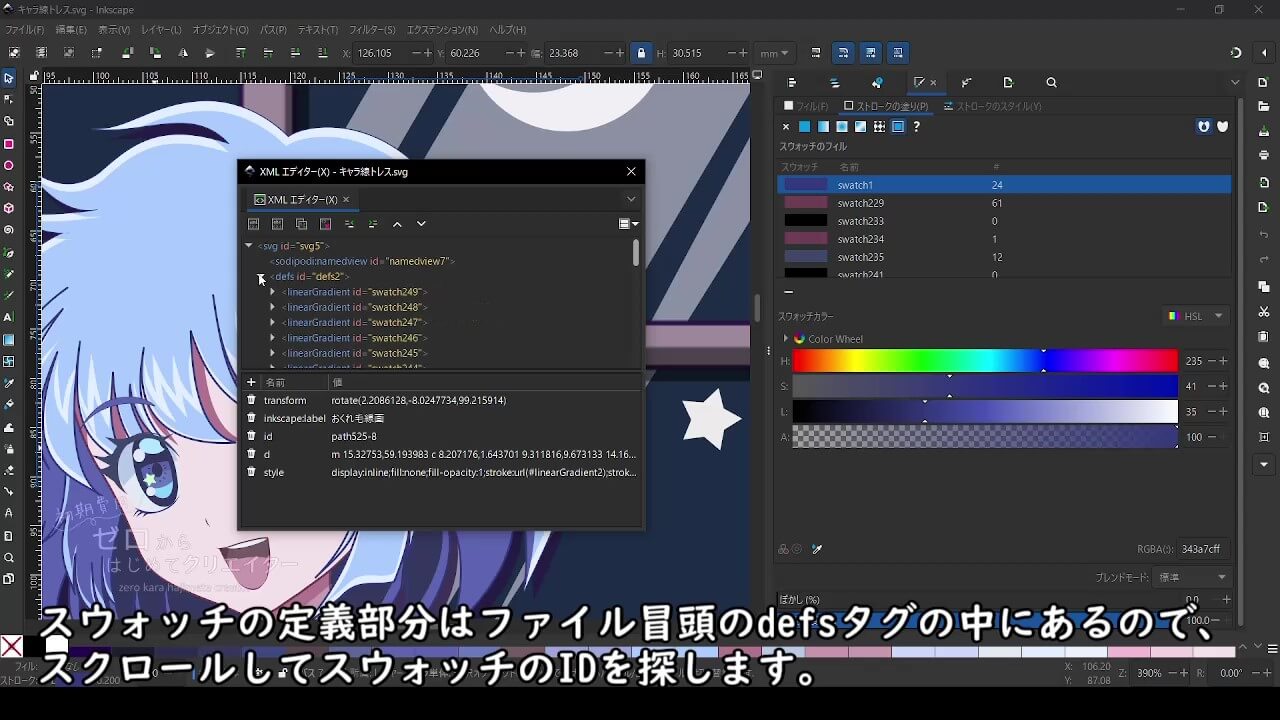
Task: Open the レイヤー(L) menu
Action: point(161,30)
